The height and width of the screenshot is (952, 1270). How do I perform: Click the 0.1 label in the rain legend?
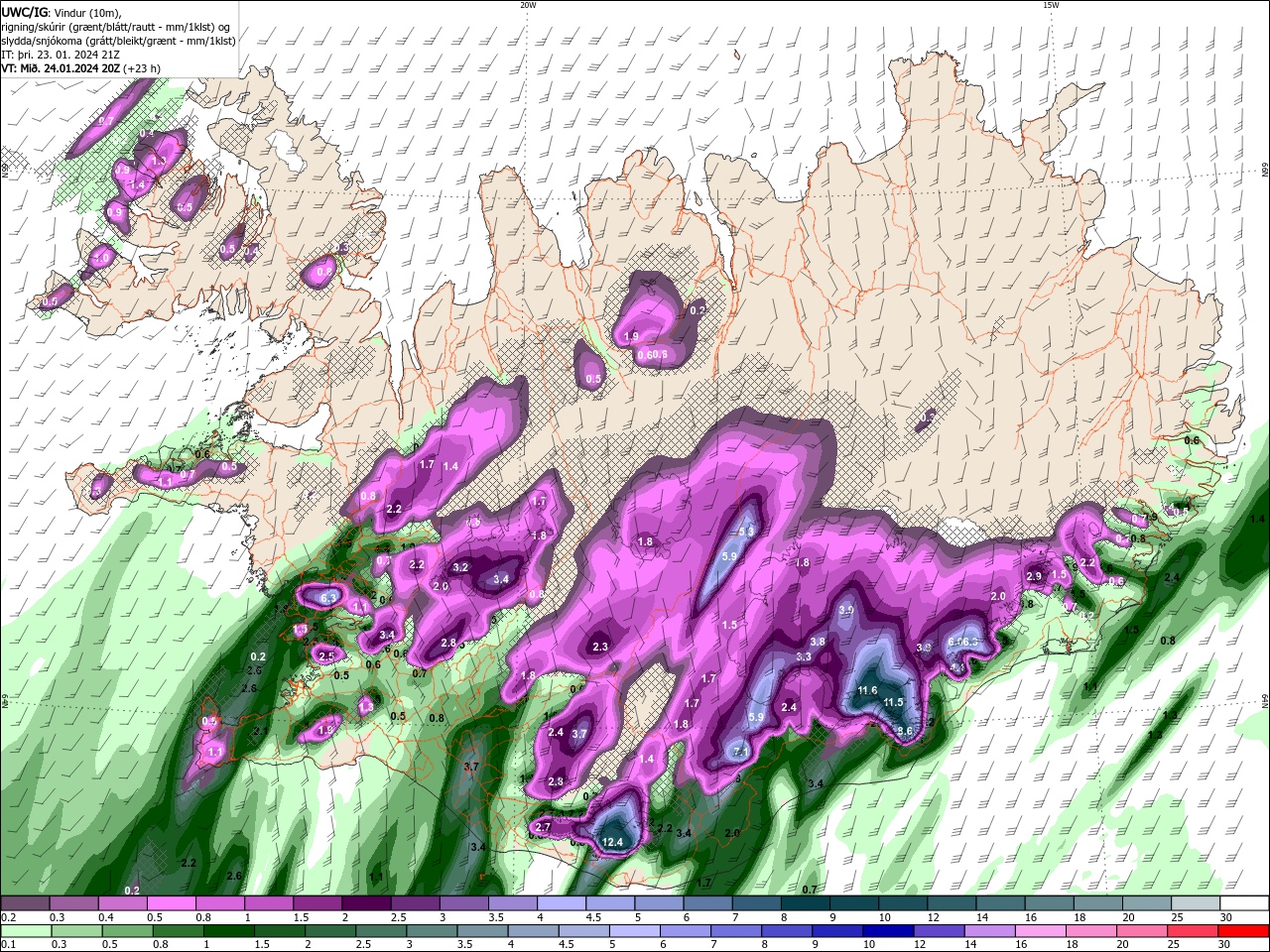point(7,945)
